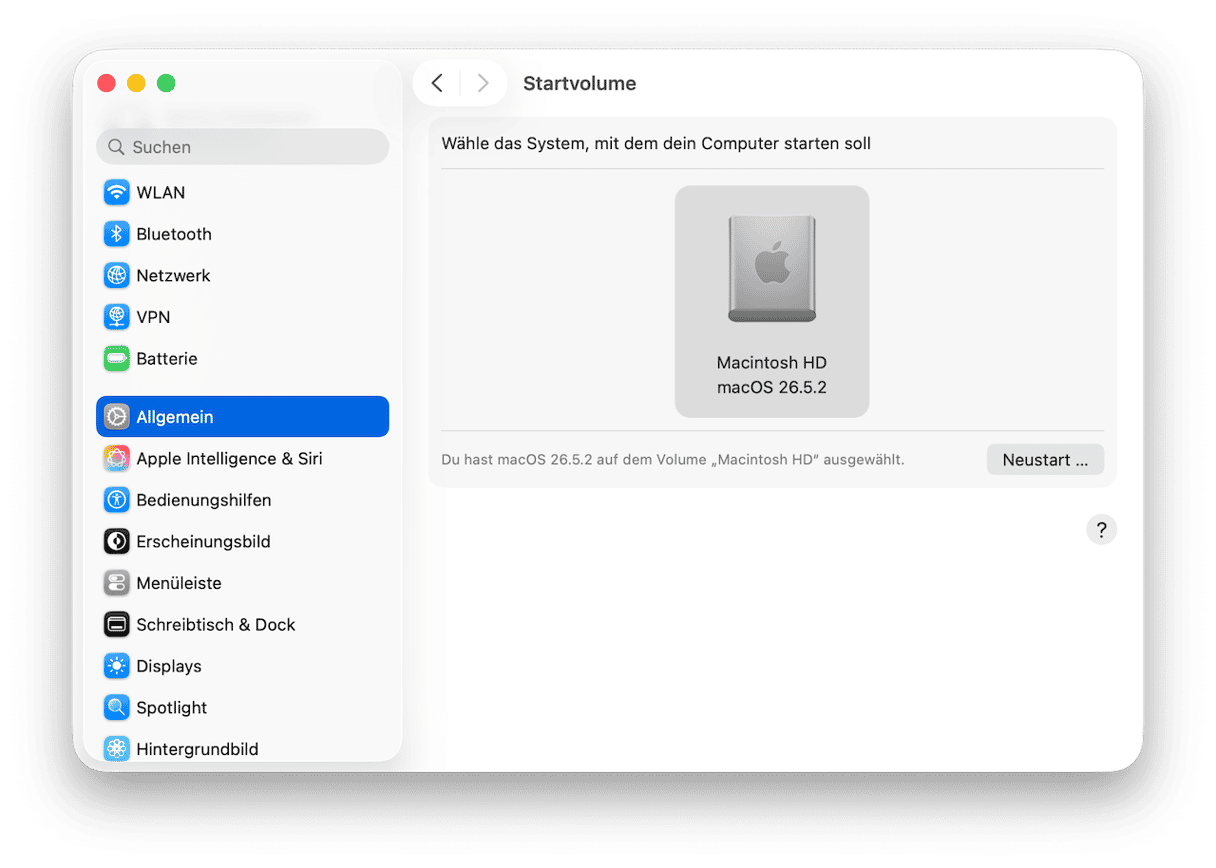Click the 'Macintosh HD' volume name

click(772, 362)
